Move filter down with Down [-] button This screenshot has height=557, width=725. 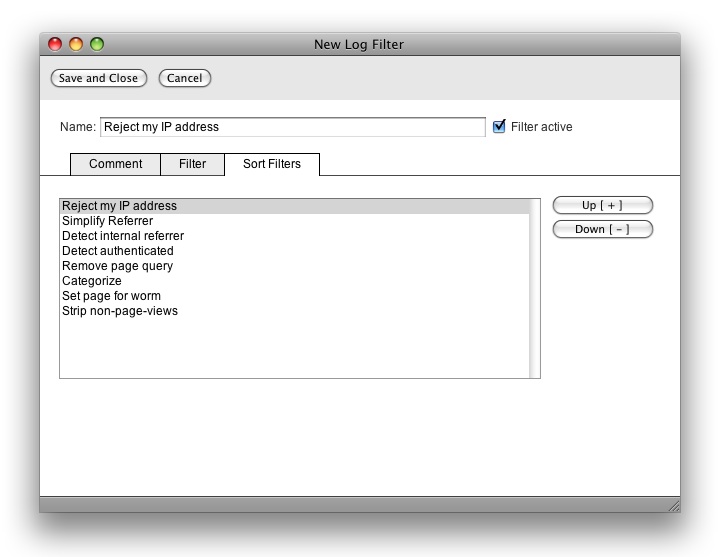click(602, 229)
